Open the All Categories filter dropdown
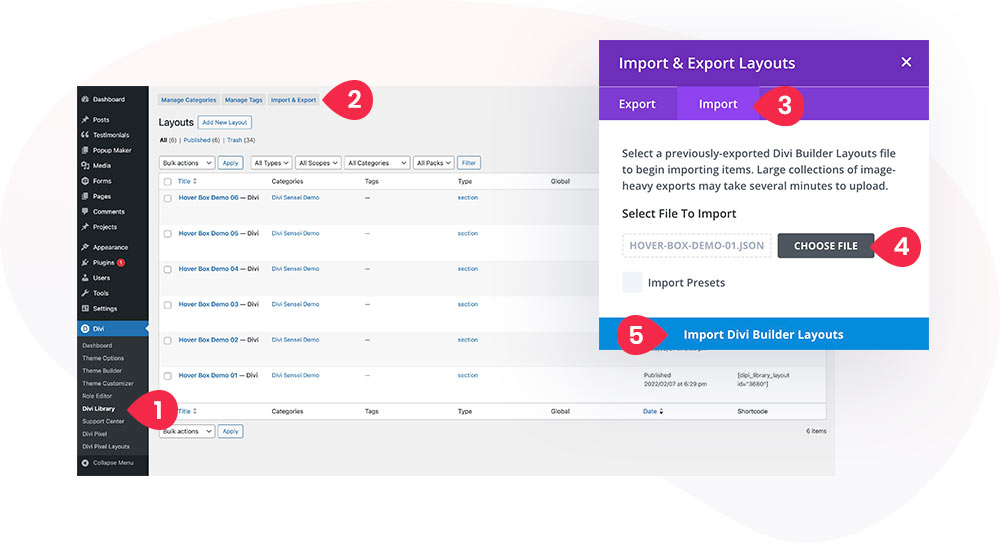This screenshot has height=543, width=1000. coord(376,163)
